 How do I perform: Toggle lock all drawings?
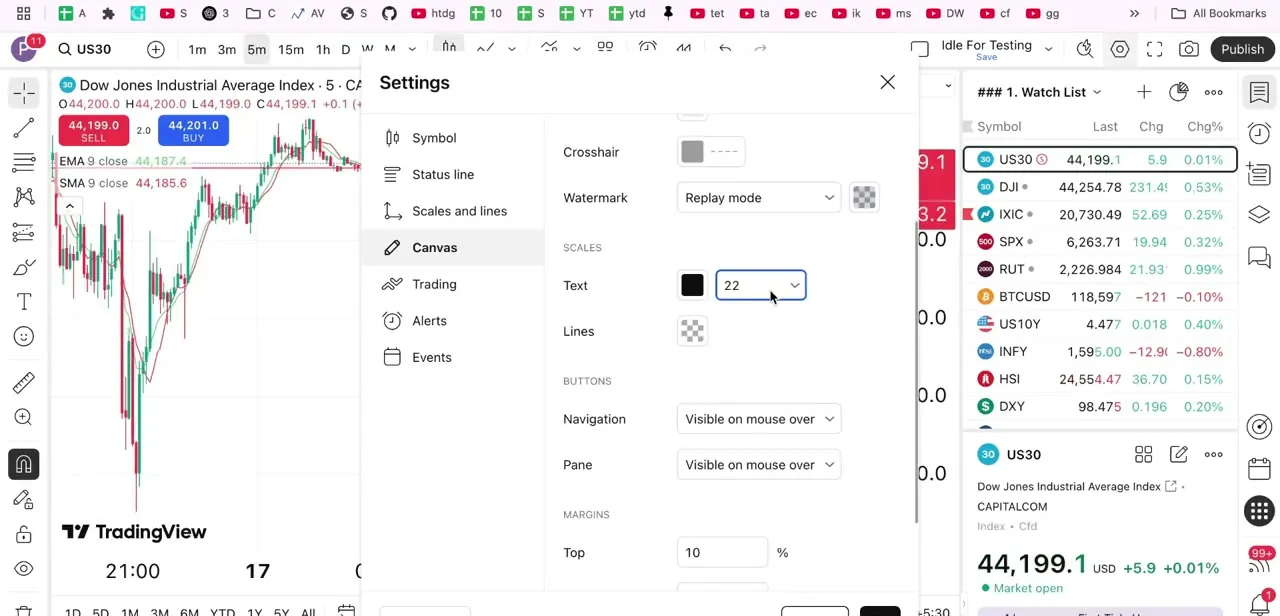point(24,534)
